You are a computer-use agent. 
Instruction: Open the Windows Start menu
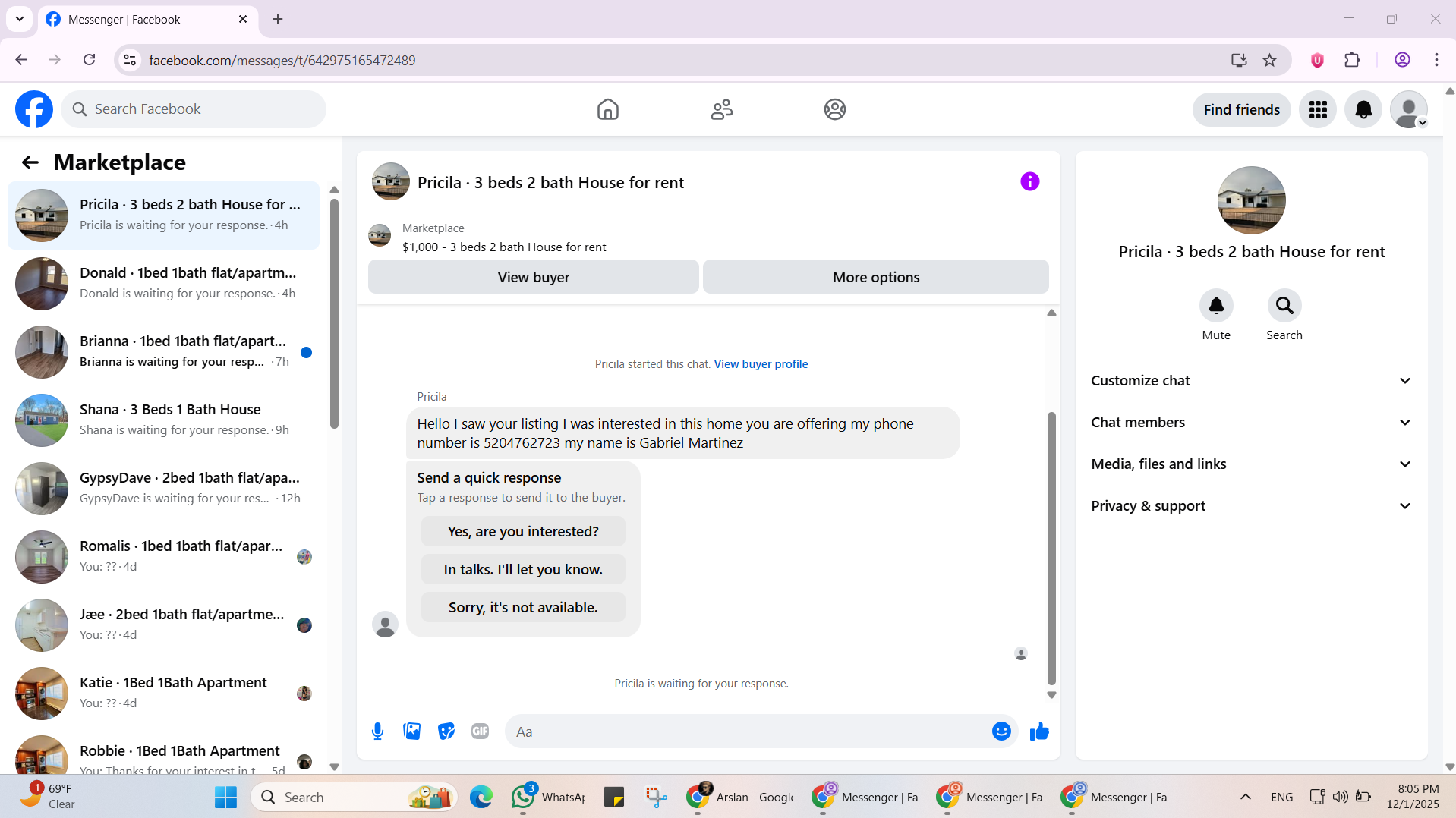pos(225,797)
